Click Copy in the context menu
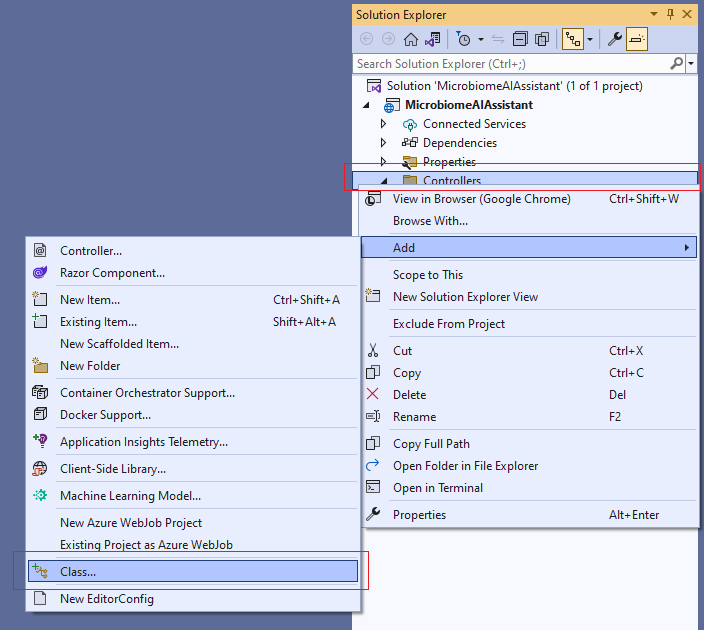The width and height of the screenshot is (704, 630). 529,373
